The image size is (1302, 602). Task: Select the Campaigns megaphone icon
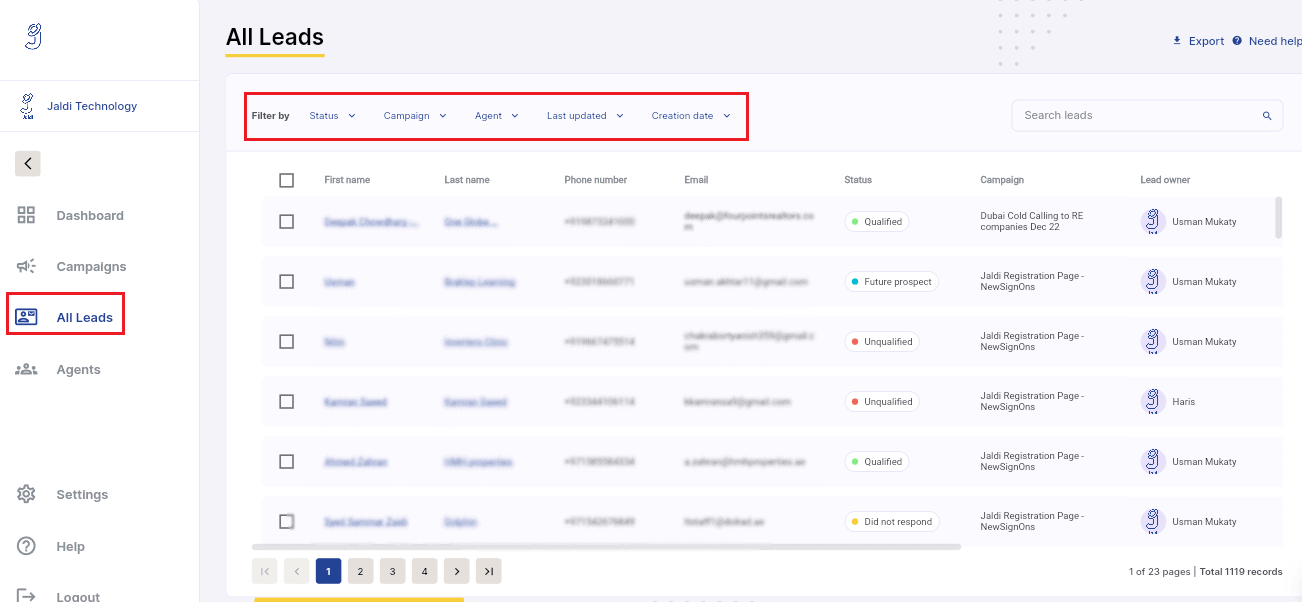[x=25, y=266]
